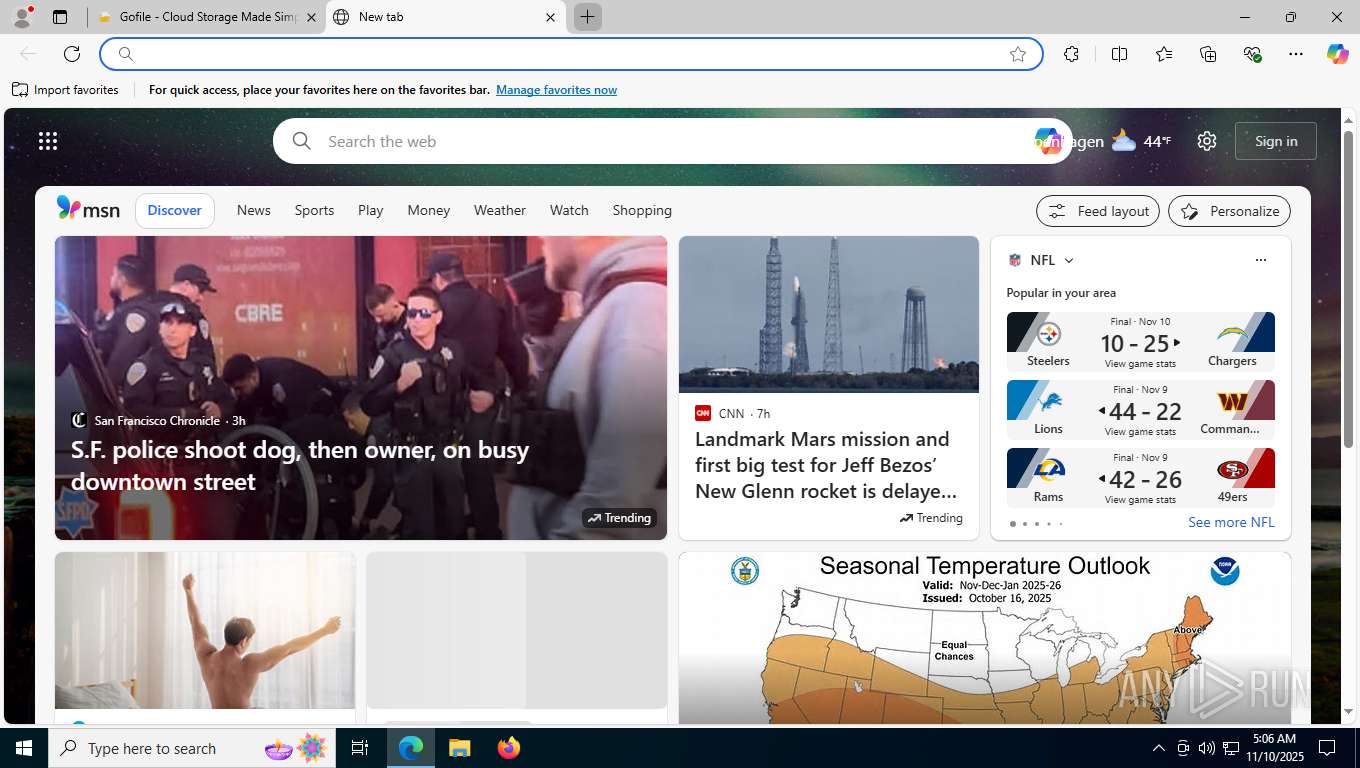This screenshot has width=1360, height=768.
Task: Select the Discover feed tab
Action: click(x=175, y=210)
